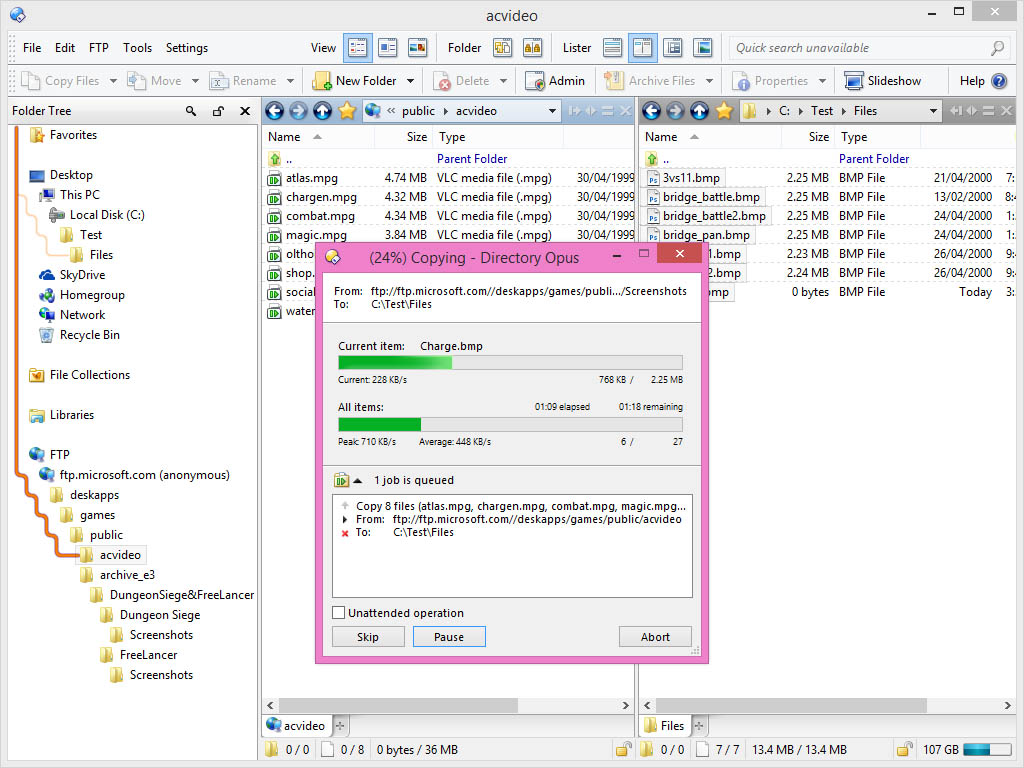The width and height of the screenshot is (1024, 768).
Task: Click the New Folder button
Action: [x=356, y=81]
